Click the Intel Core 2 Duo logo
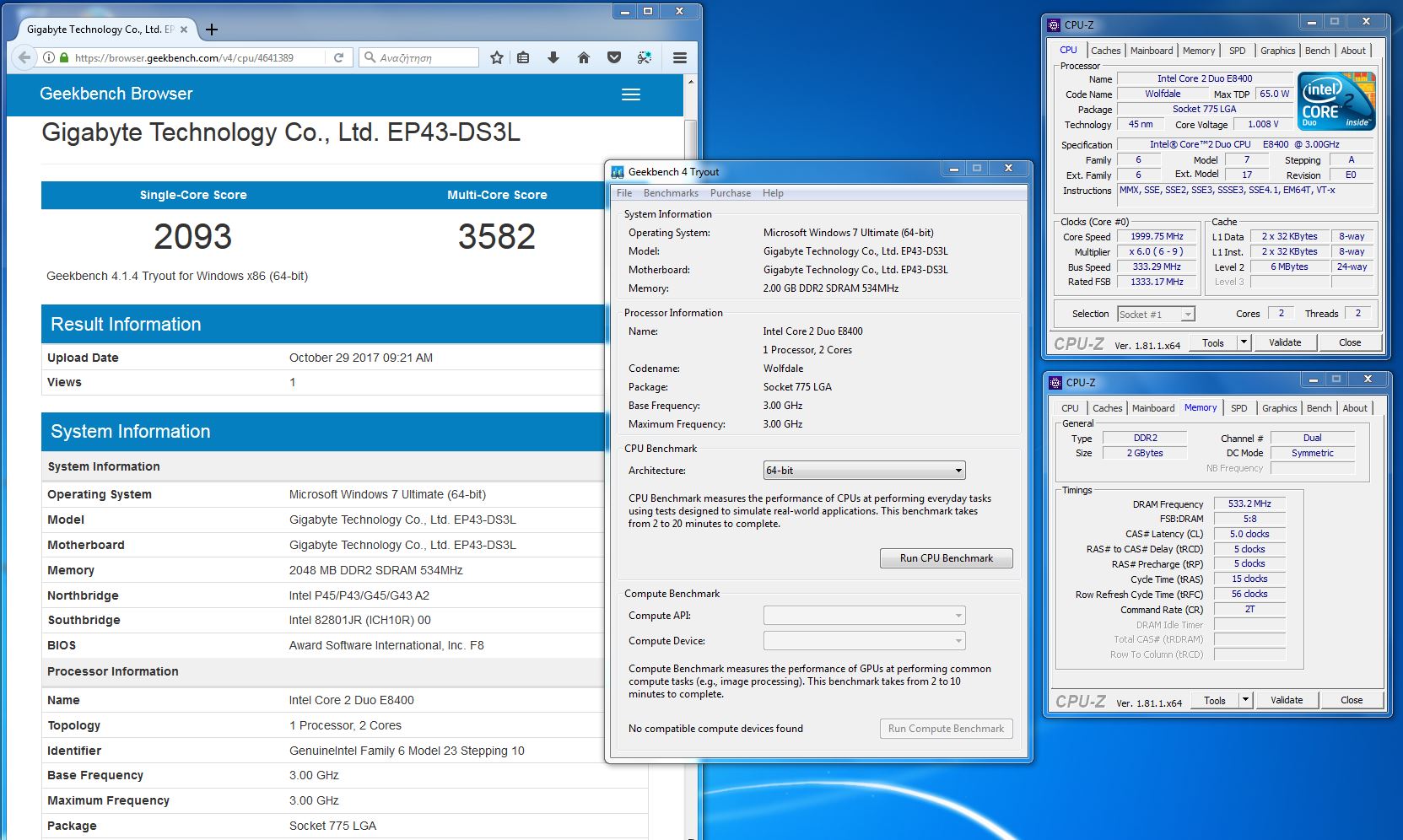The image size is (1403, 840). pos(1337,101)
